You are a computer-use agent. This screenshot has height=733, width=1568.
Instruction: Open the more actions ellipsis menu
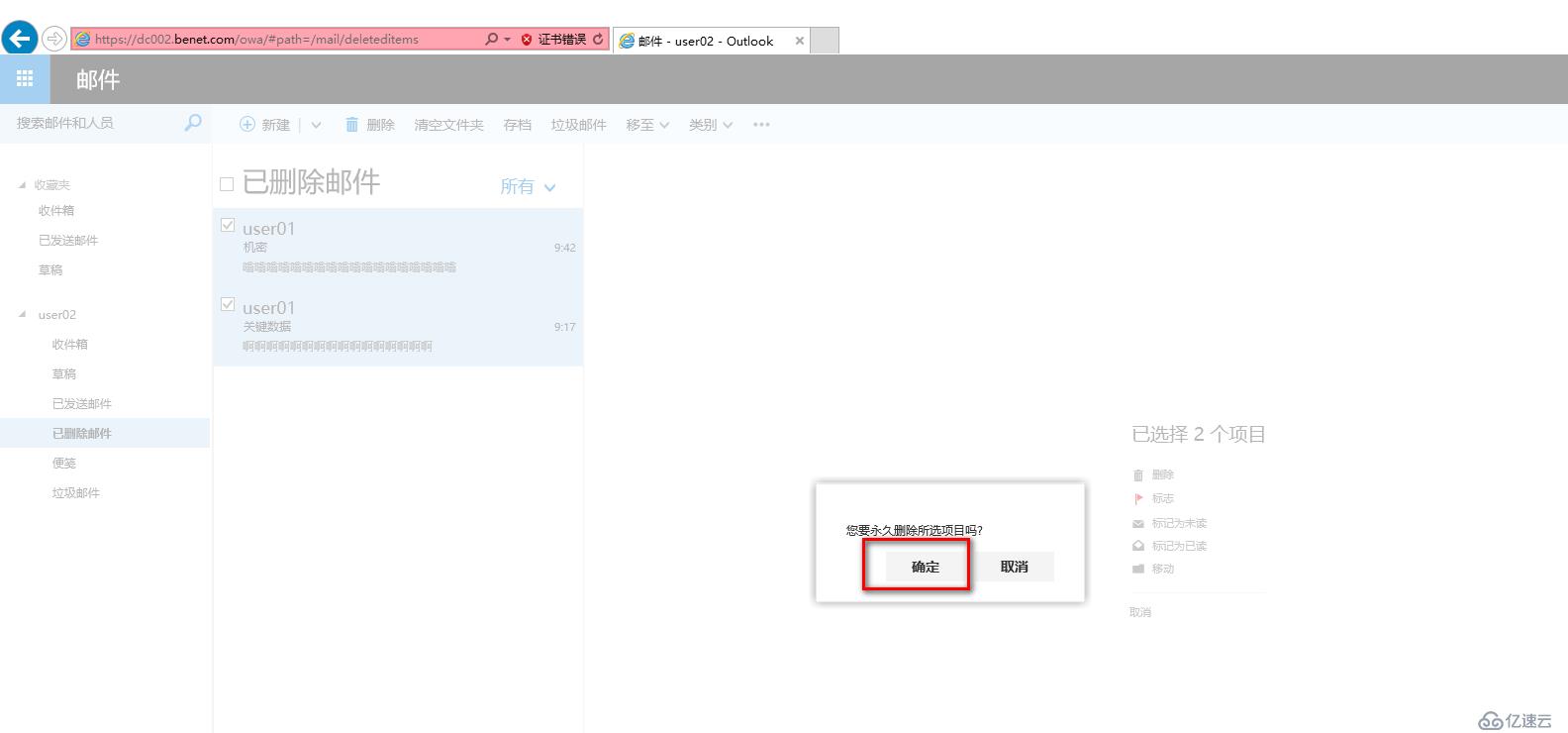click(761, 125)
